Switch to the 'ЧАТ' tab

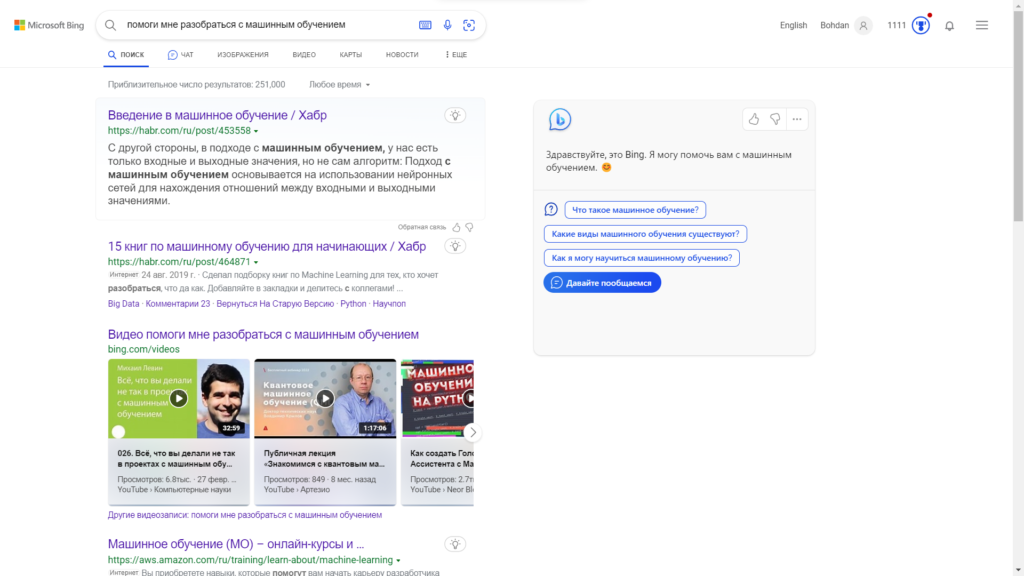(x=181, y=55)
